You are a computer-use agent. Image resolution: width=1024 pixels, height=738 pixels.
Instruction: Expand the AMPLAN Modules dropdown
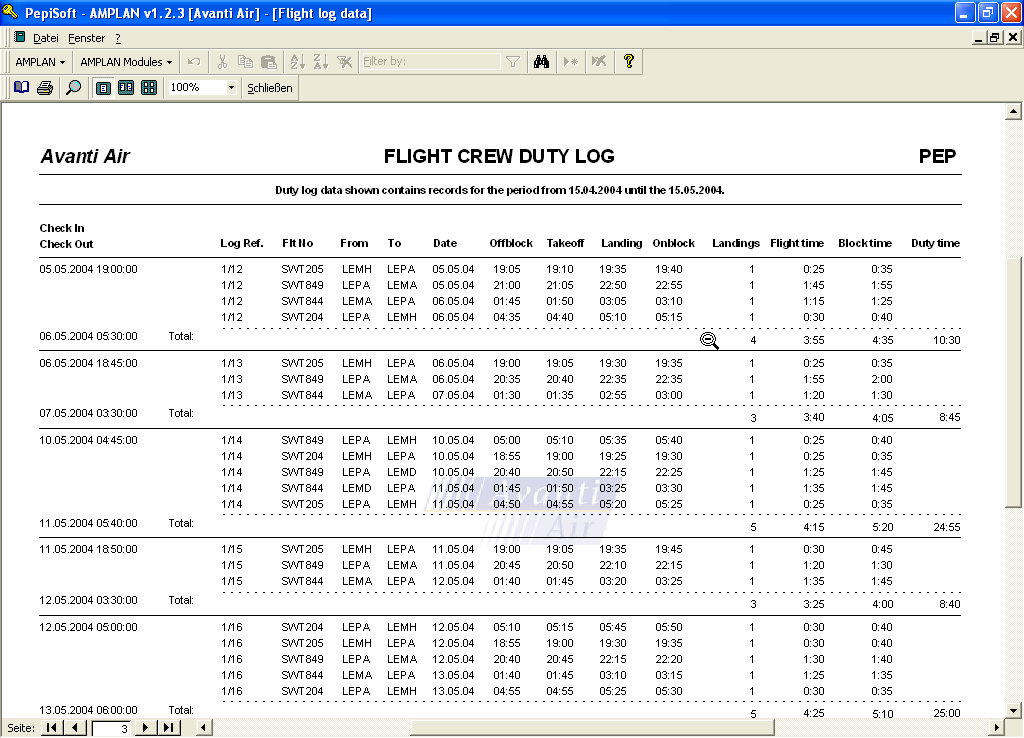(126, 62)
